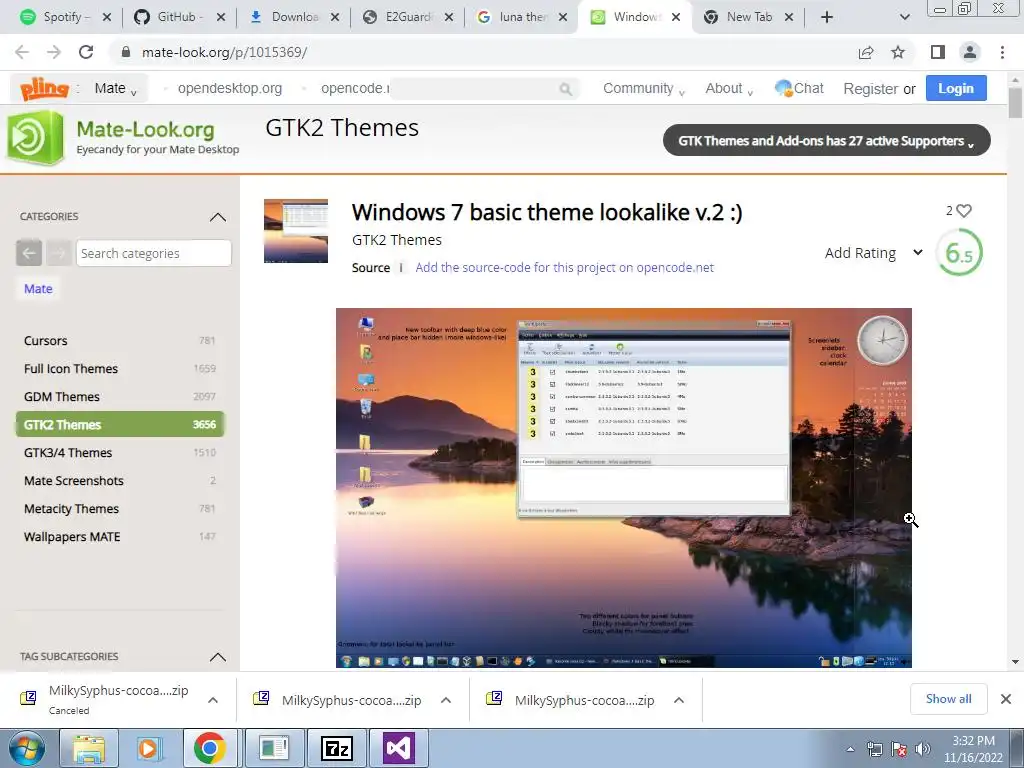Click the Mate-Look.org cube logo
This screenshot has height=768, width=1024.
pos(35,137)
